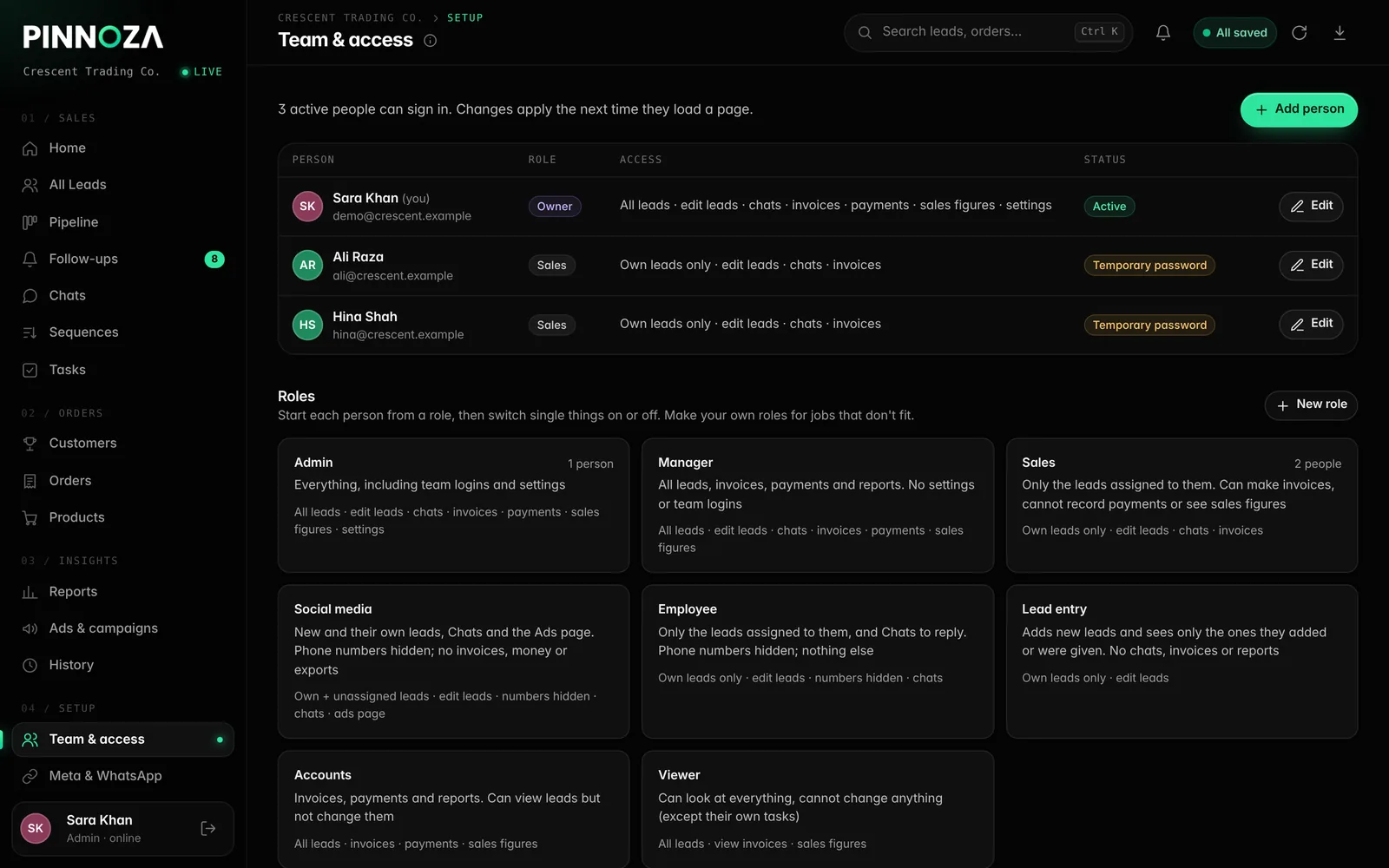Viewport: 1389px width, 868px height.
Task: Open the Lead entry role card
Action: (1182, 661)
